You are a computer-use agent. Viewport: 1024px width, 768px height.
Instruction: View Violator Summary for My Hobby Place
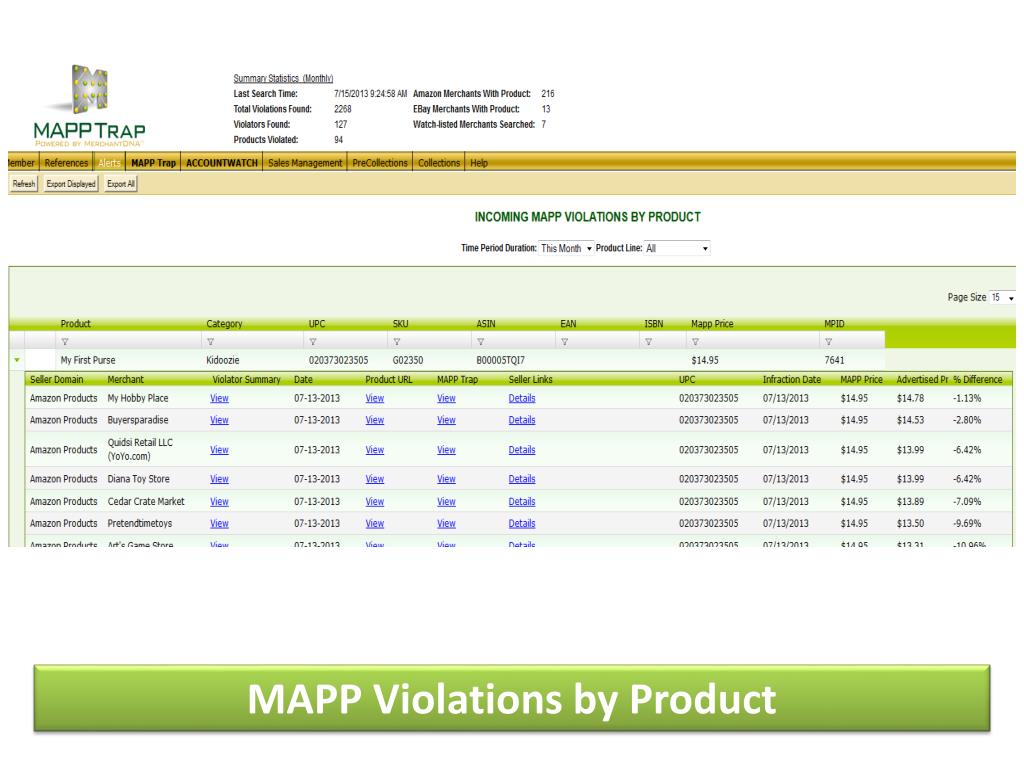(x=219, y=398)
